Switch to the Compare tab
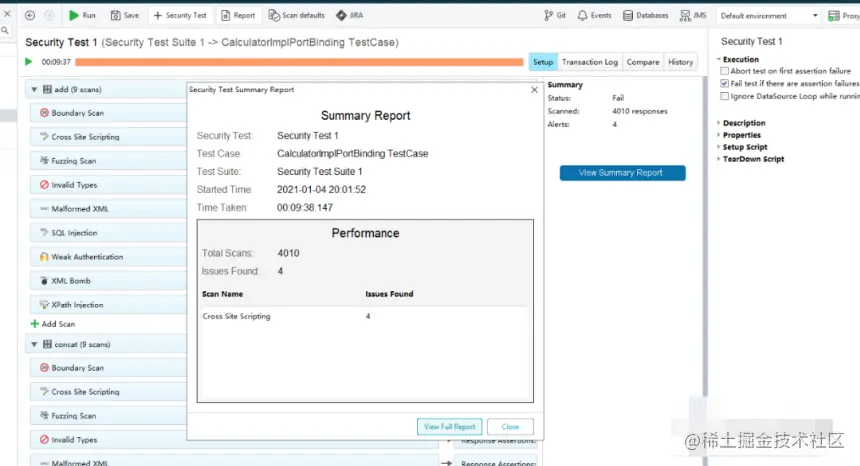Image resolution: width=860 pixels, height=466 pixels. (x=643, y=62)
